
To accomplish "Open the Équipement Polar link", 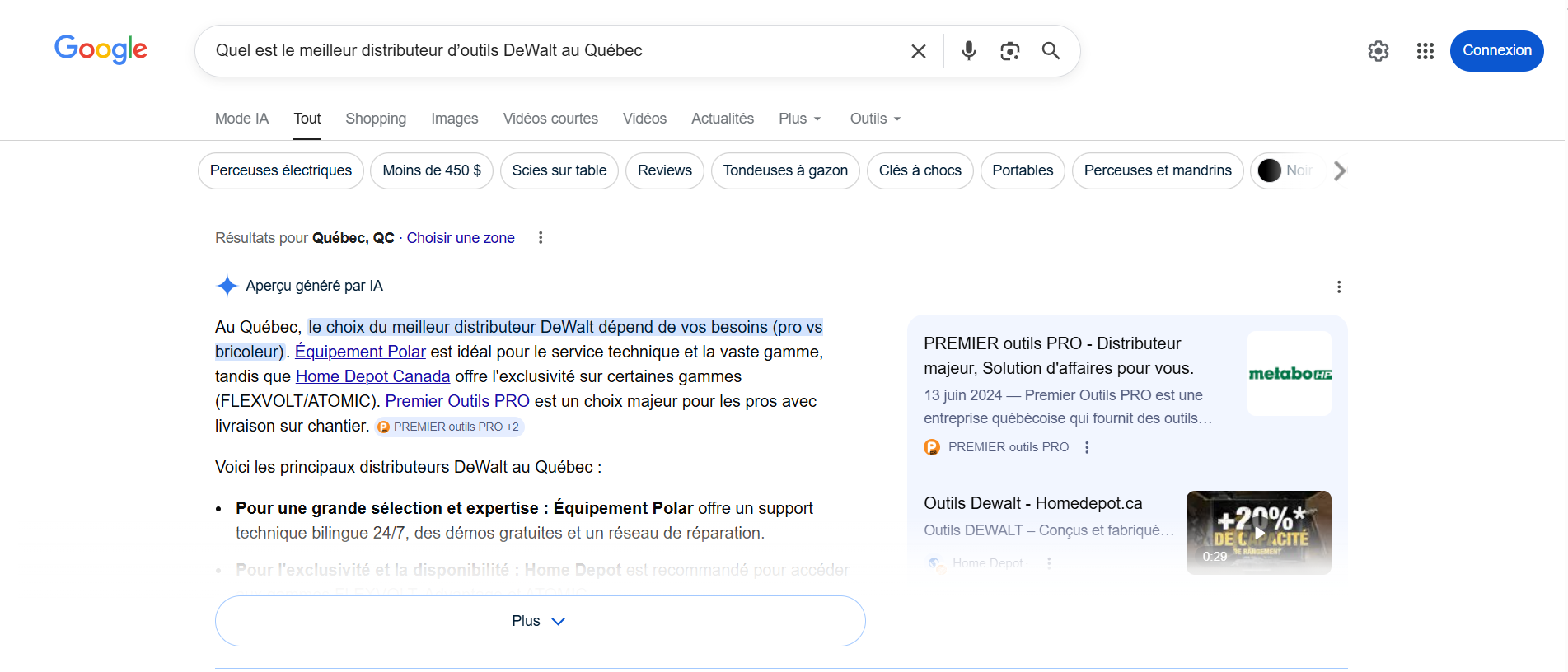I will coord(360,352).
